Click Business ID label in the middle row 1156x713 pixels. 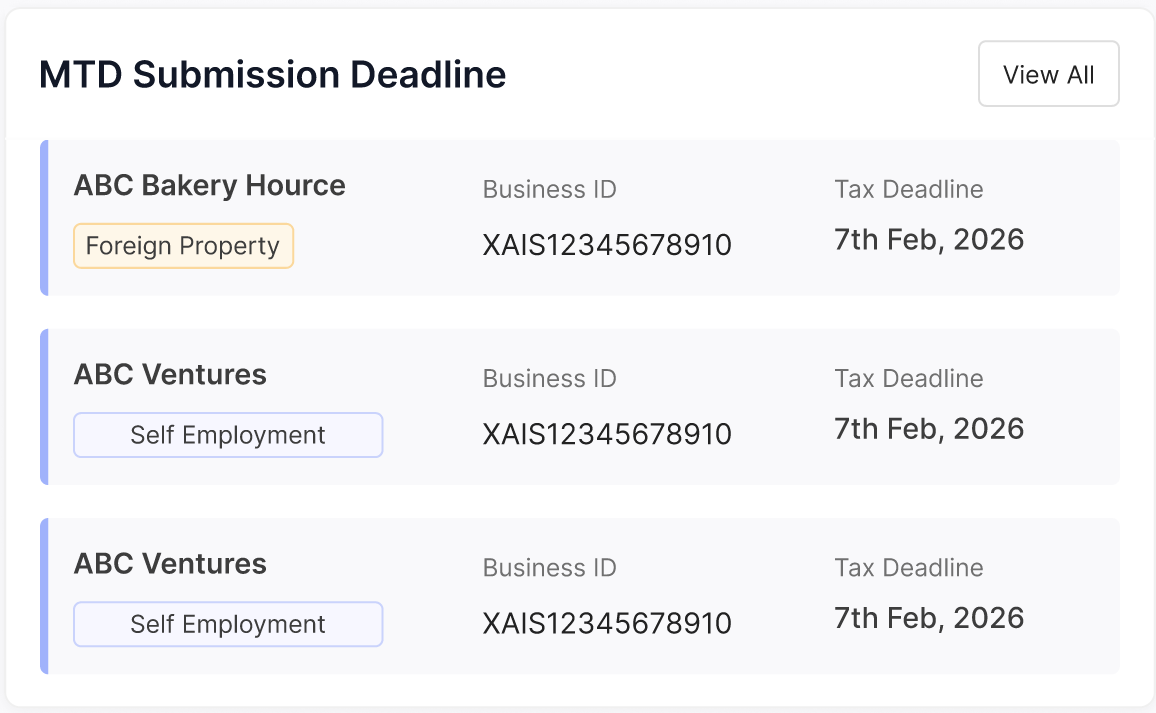point(549,378)
